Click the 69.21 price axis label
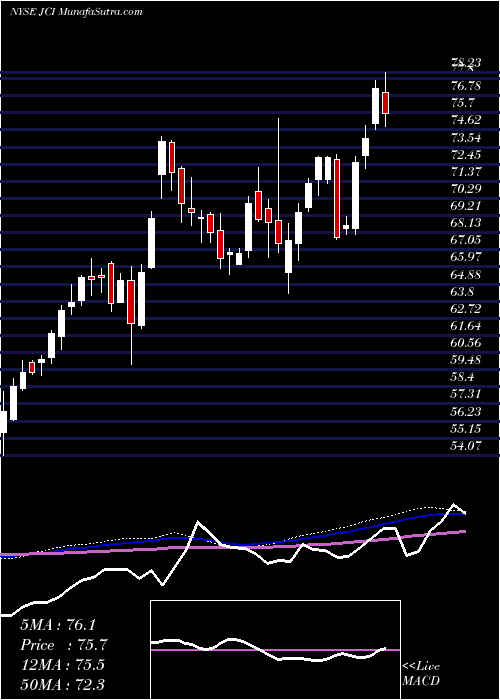 (x=466, y=206)
